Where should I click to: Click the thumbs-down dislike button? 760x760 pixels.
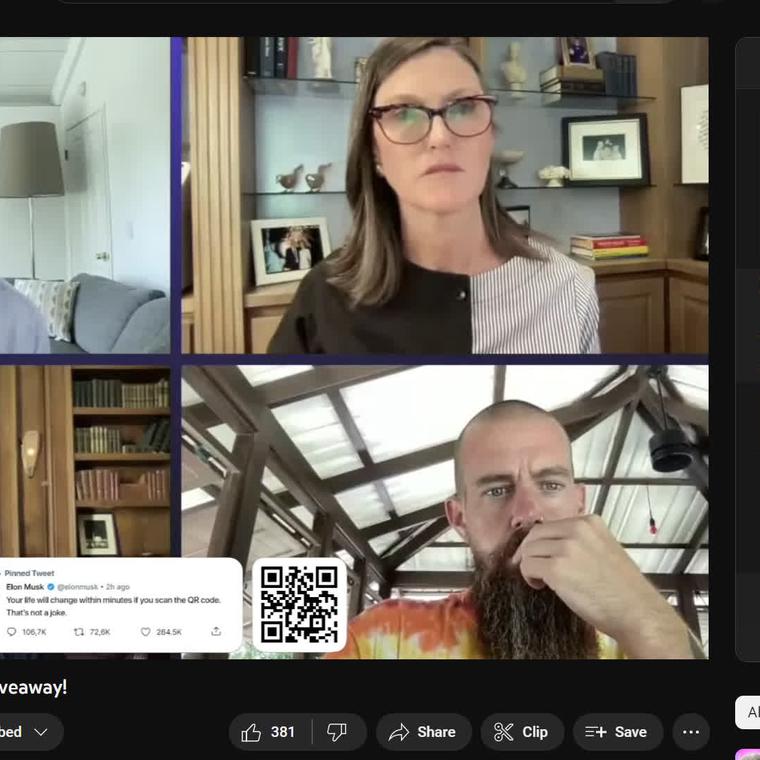pyautogui.click(x=338, y=732)
